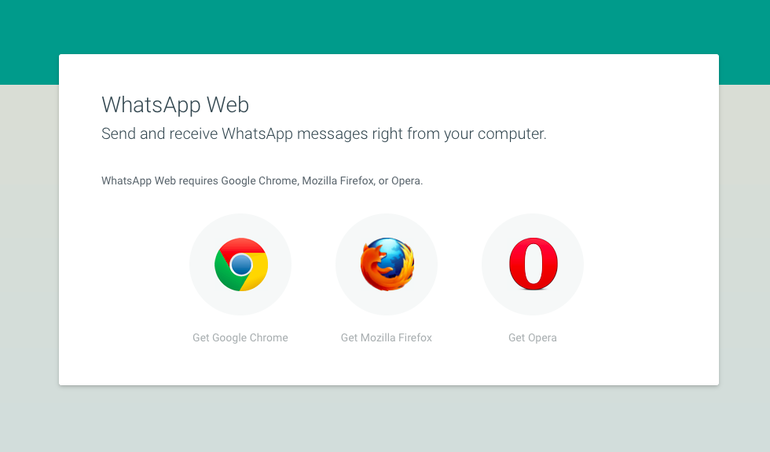Click 'Google Chrome' in the requirements text
The image size is (770, 452).
259,181
